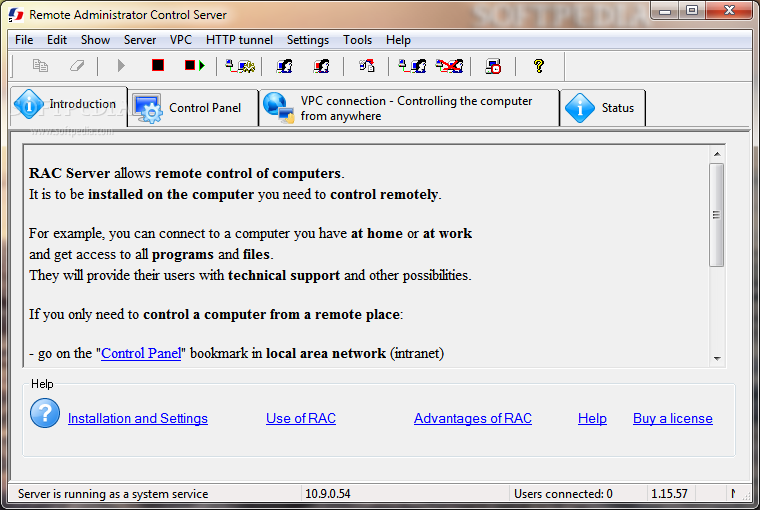760x510 pixels.
Task: Switch to the Control Panel tab
Action: 193,108
